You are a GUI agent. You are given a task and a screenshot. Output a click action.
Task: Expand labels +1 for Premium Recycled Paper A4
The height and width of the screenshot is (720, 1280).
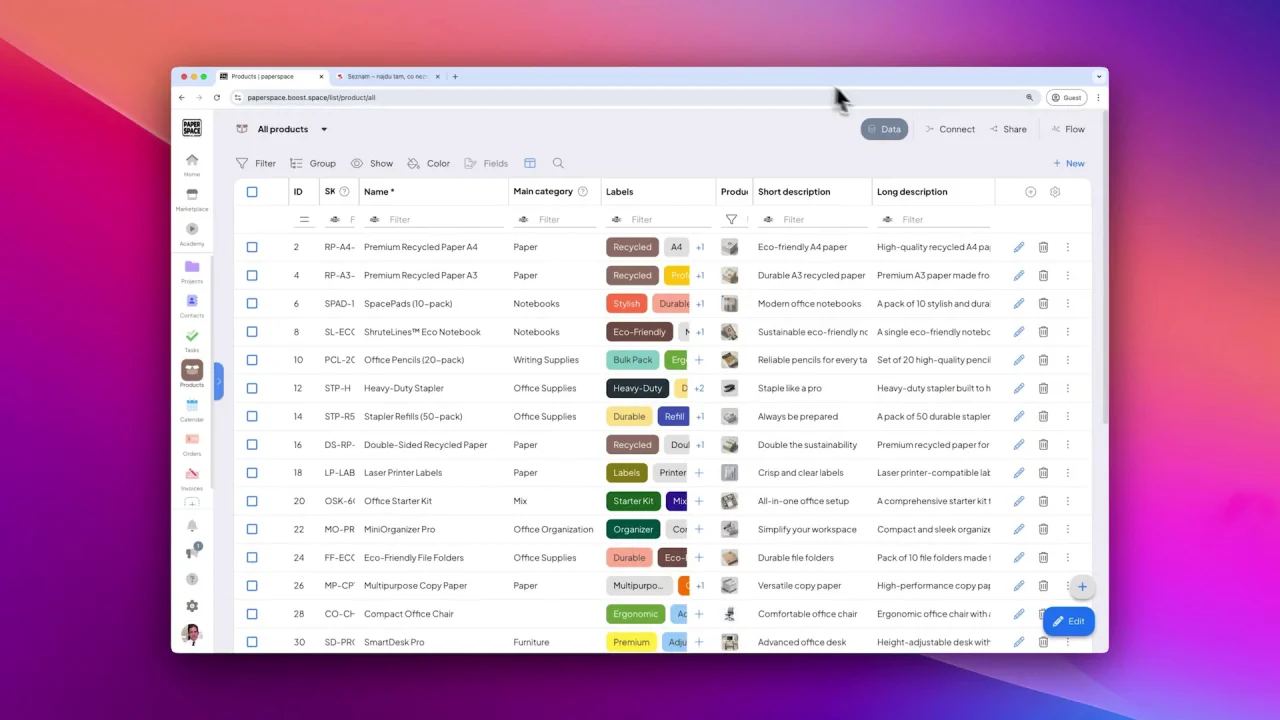point(700,247)
